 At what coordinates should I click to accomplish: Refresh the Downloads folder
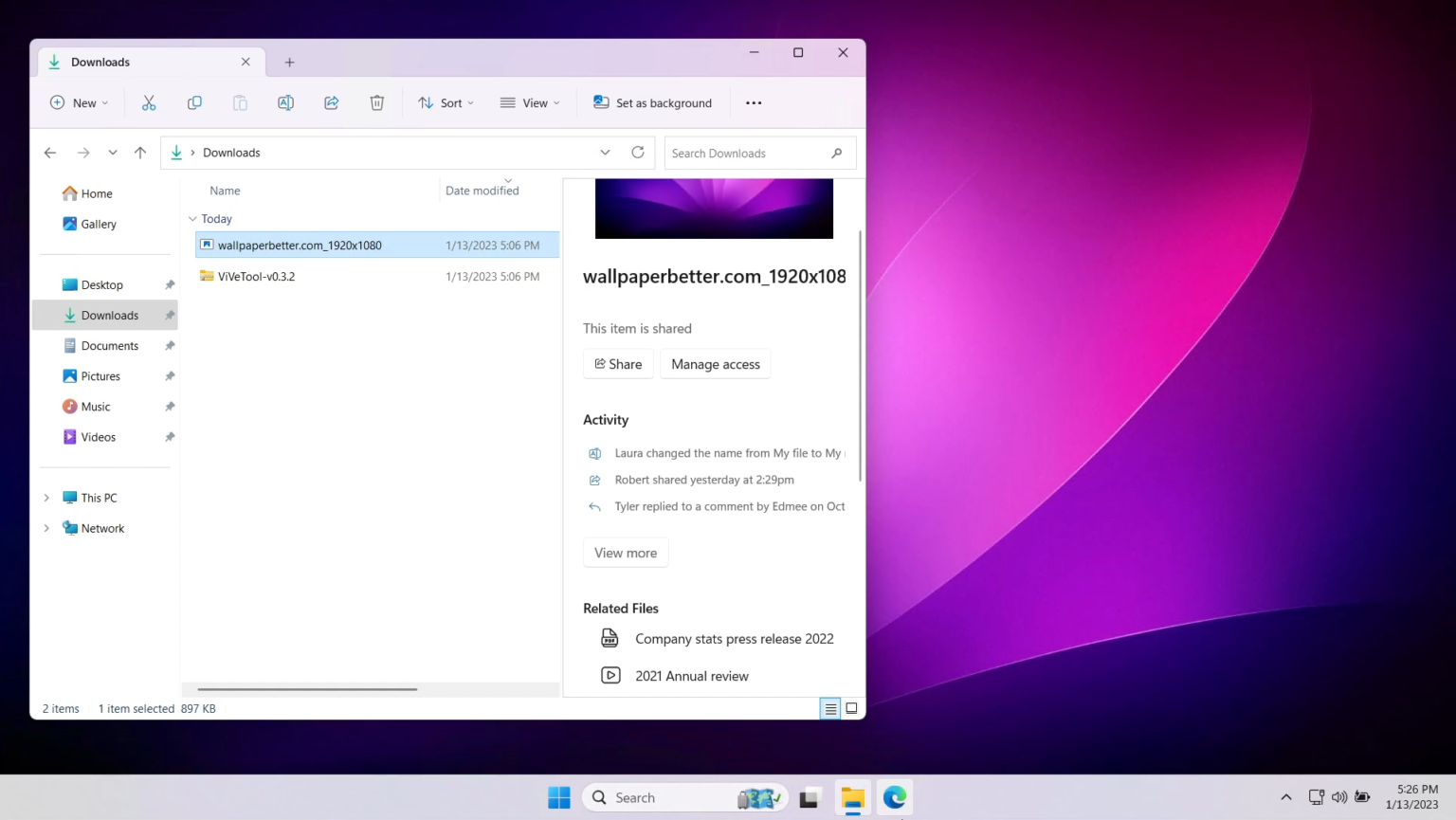click(637, 152)
